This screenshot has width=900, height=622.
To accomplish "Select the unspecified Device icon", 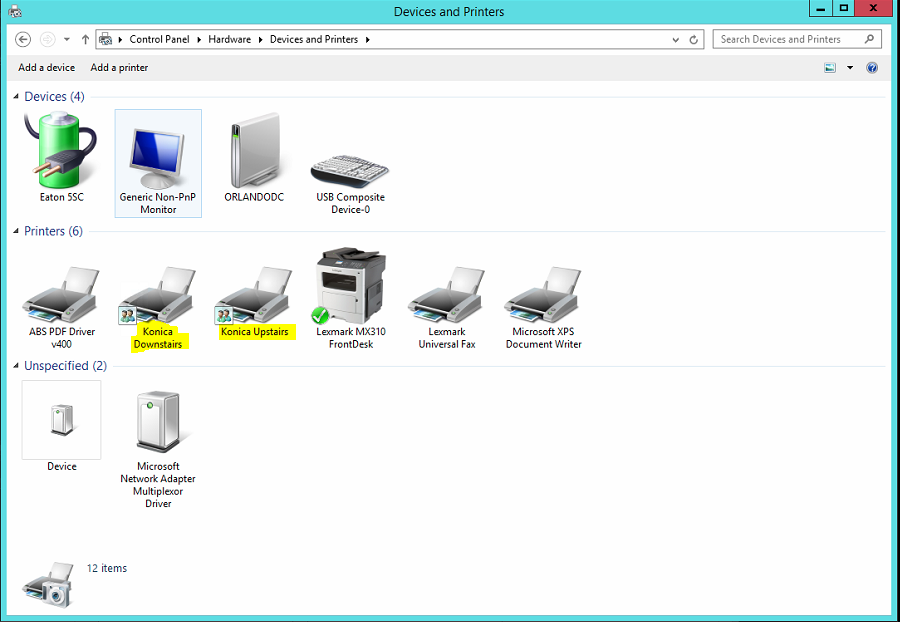I will click(61, 419).
